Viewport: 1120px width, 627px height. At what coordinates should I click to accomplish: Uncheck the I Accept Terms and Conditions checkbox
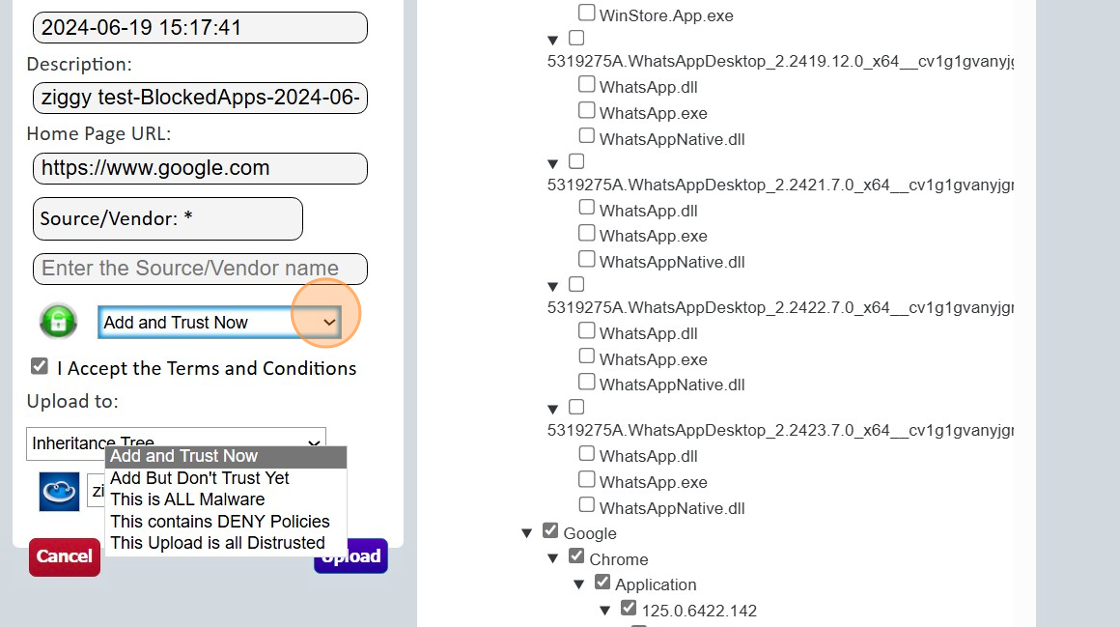(39, 365)
